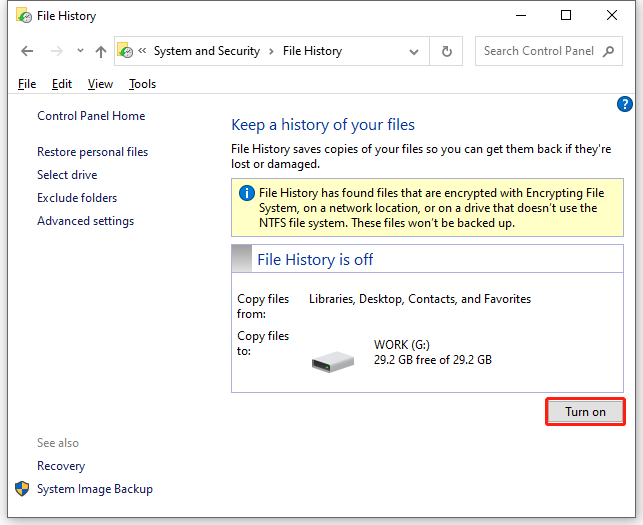
Task: Open the File menu
Action: point(27,84)
